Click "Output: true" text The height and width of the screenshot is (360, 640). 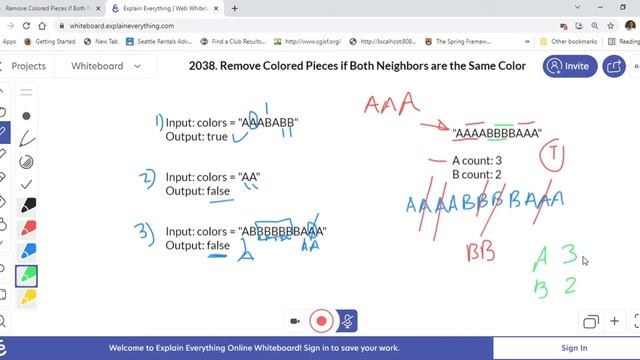196,137
